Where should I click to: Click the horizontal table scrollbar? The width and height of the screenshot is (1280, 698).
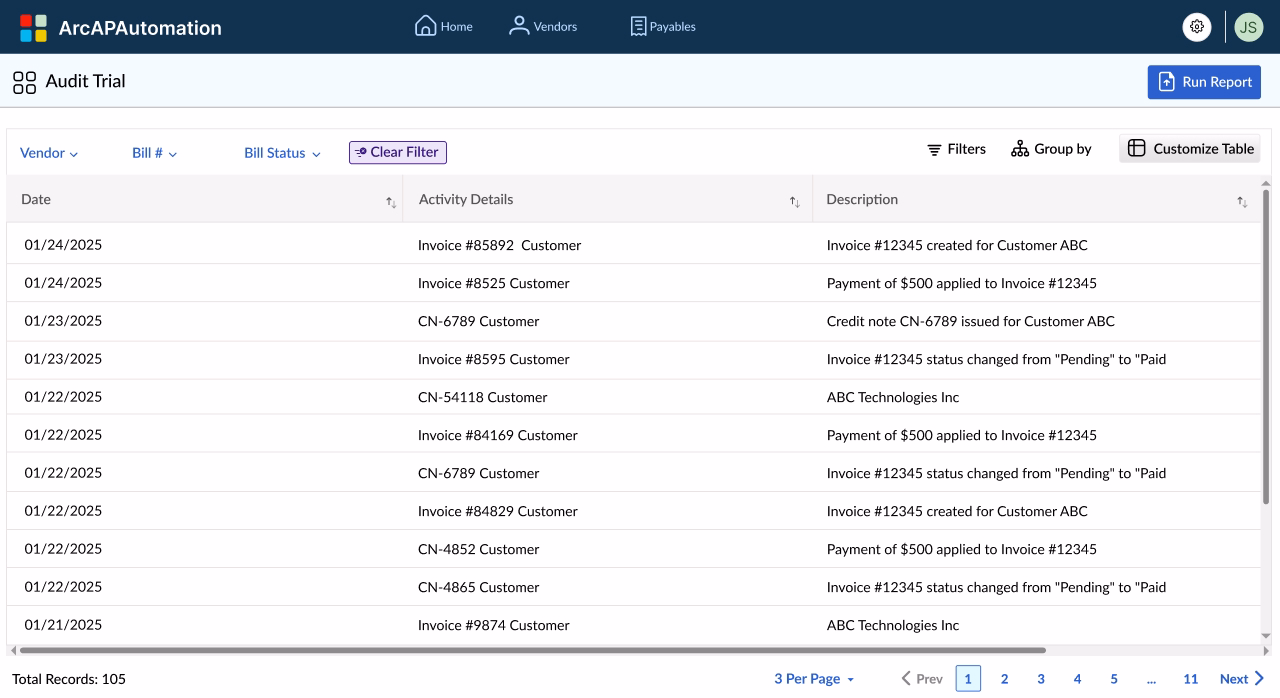click(532, 650)
